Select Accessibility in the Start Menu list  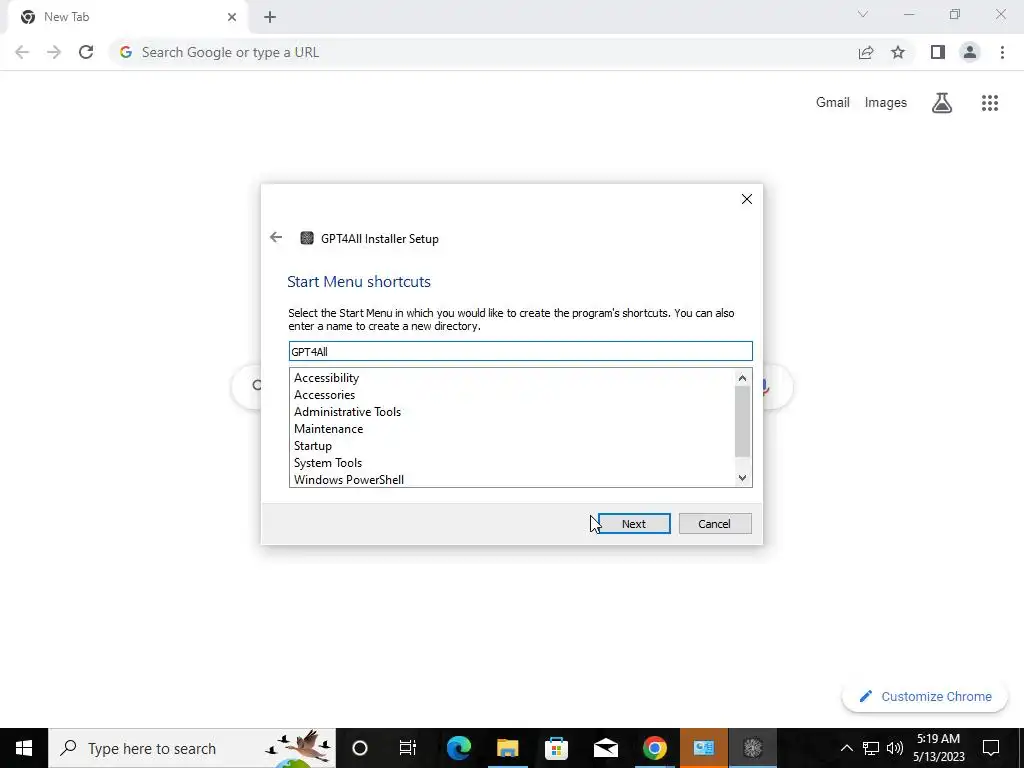327,378
